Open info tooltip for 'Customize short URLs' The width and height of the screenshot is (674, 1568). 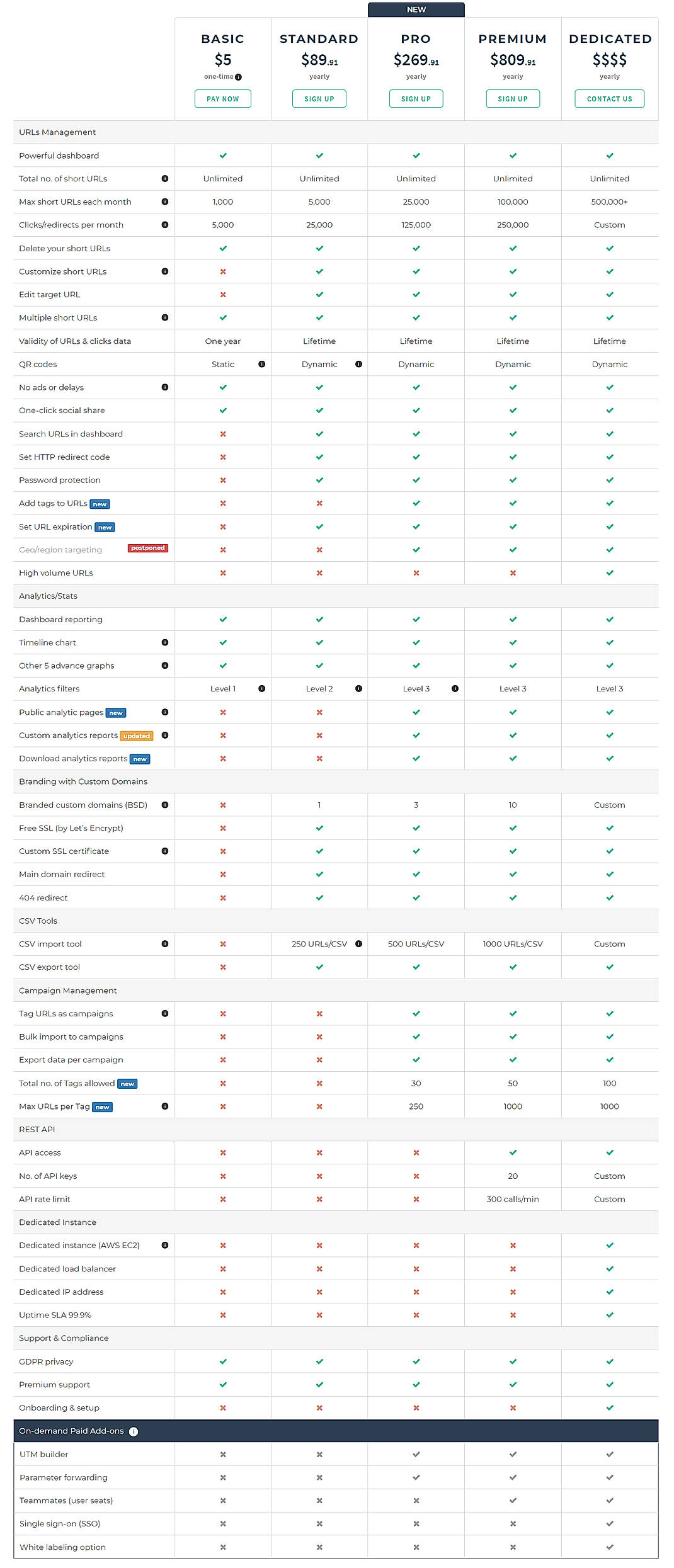[x=164, y=271]
